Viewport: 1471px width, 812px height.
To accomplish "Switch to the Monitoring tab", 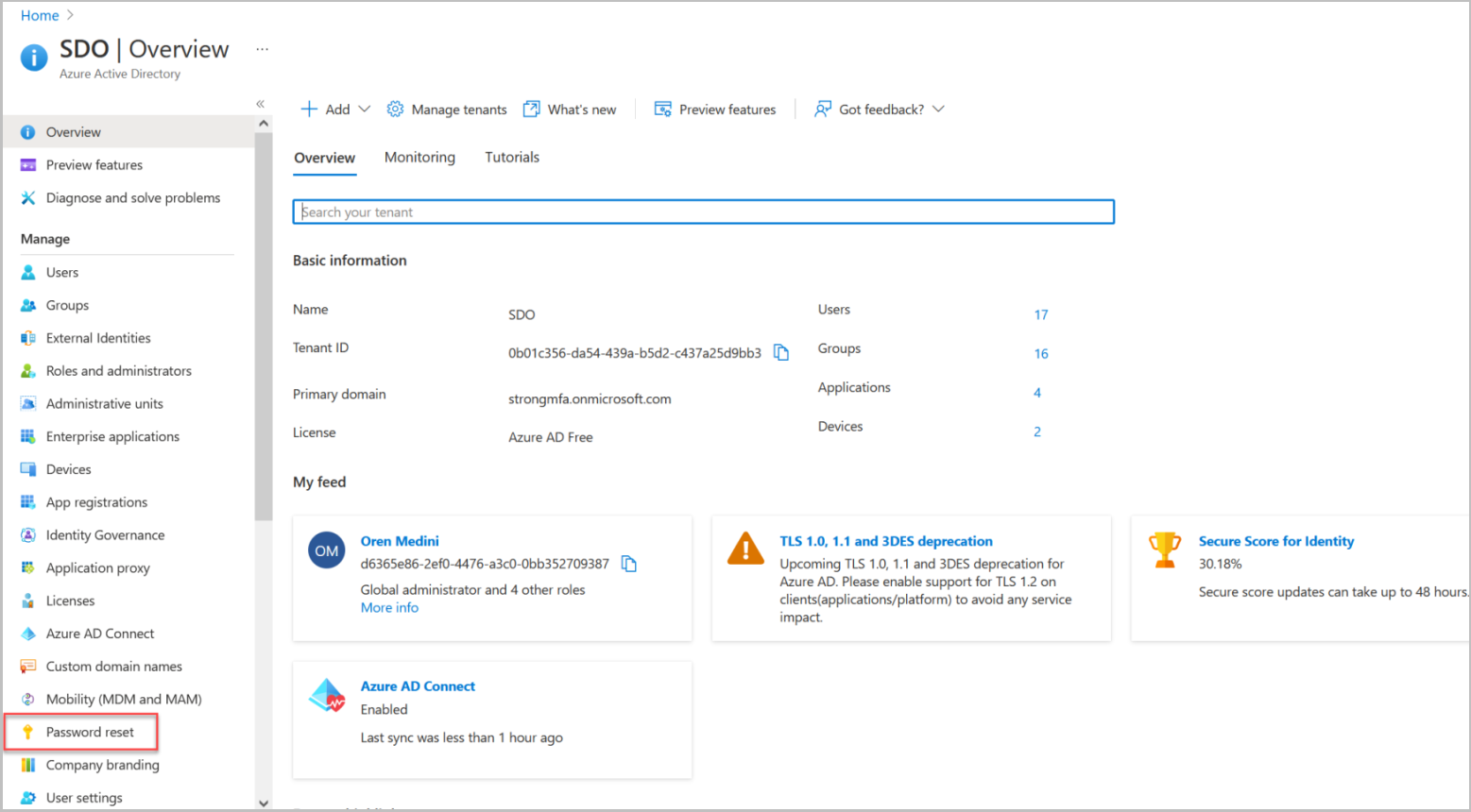I will pyautogui.click(x=419, y=158).
